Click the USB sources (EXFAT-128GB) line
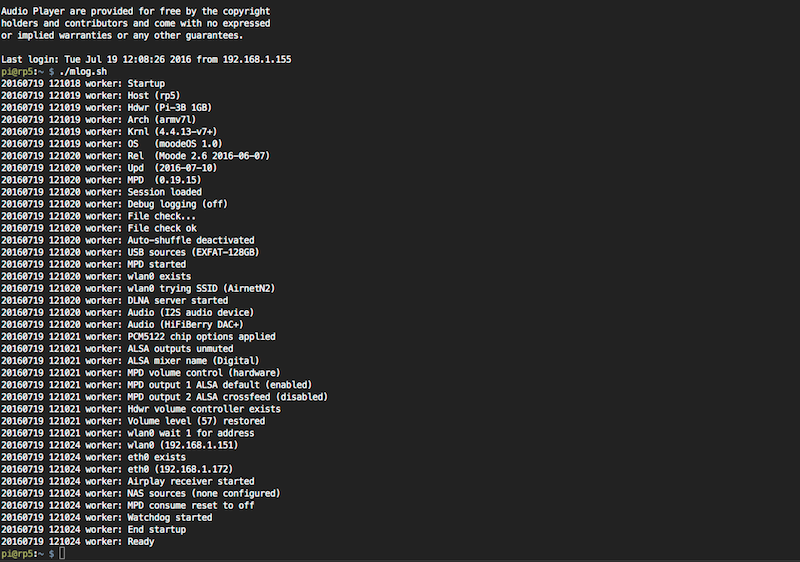This screenshot has width=800, height=562. pyautogui.click(x=130, y=252)
